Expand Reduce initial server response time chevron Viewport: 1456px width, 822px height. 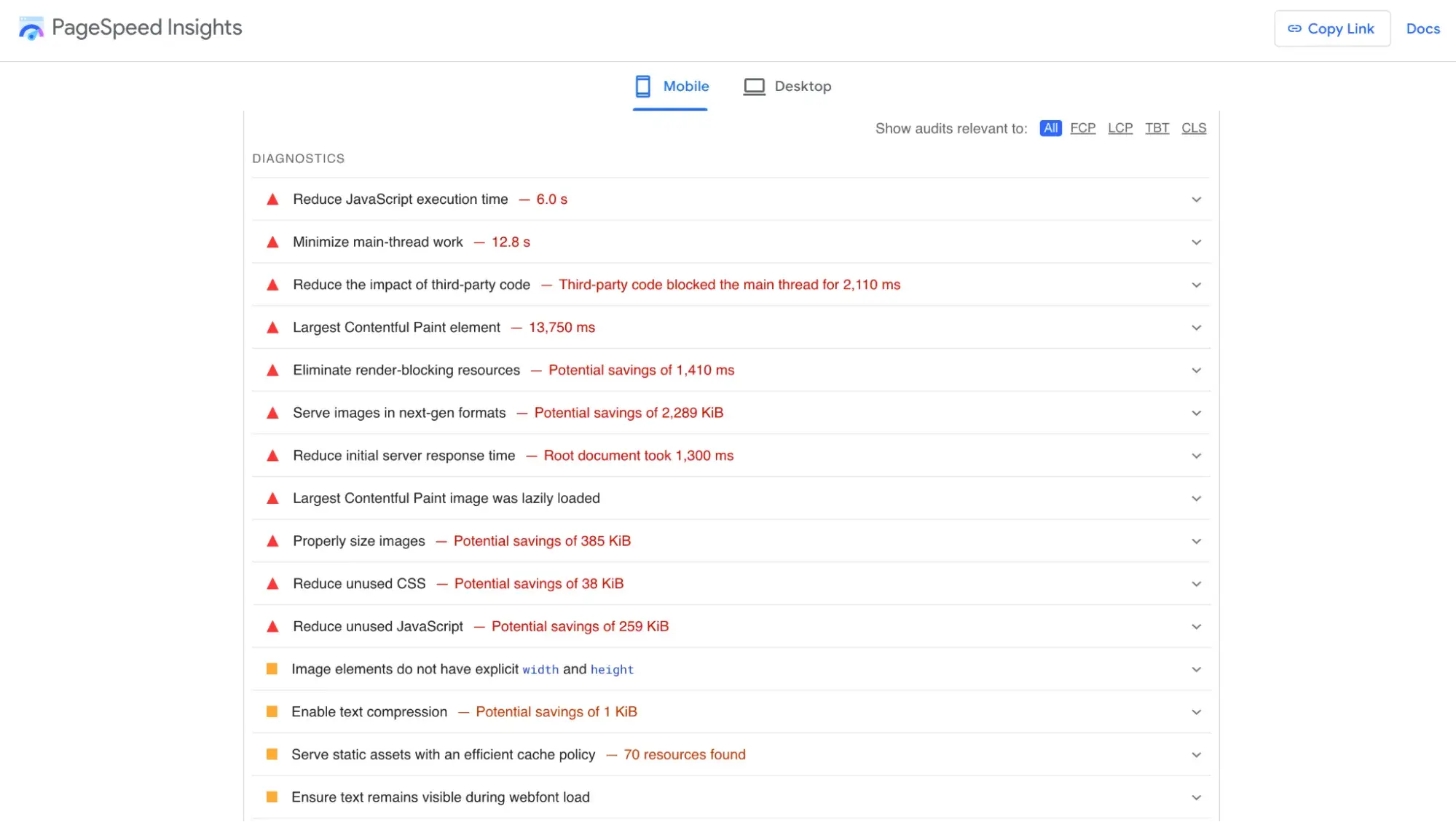(1196, 456)
